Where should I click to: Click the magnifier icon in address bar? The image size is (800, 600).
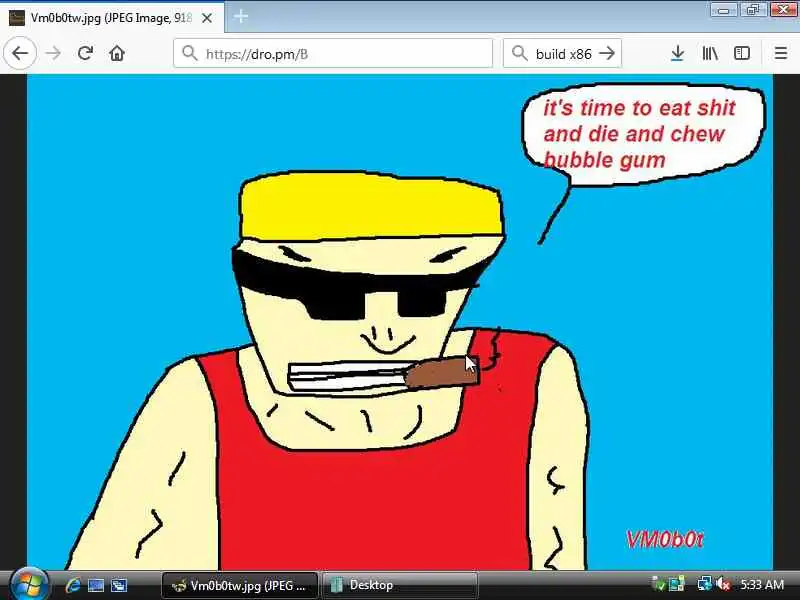pos(190,53)
